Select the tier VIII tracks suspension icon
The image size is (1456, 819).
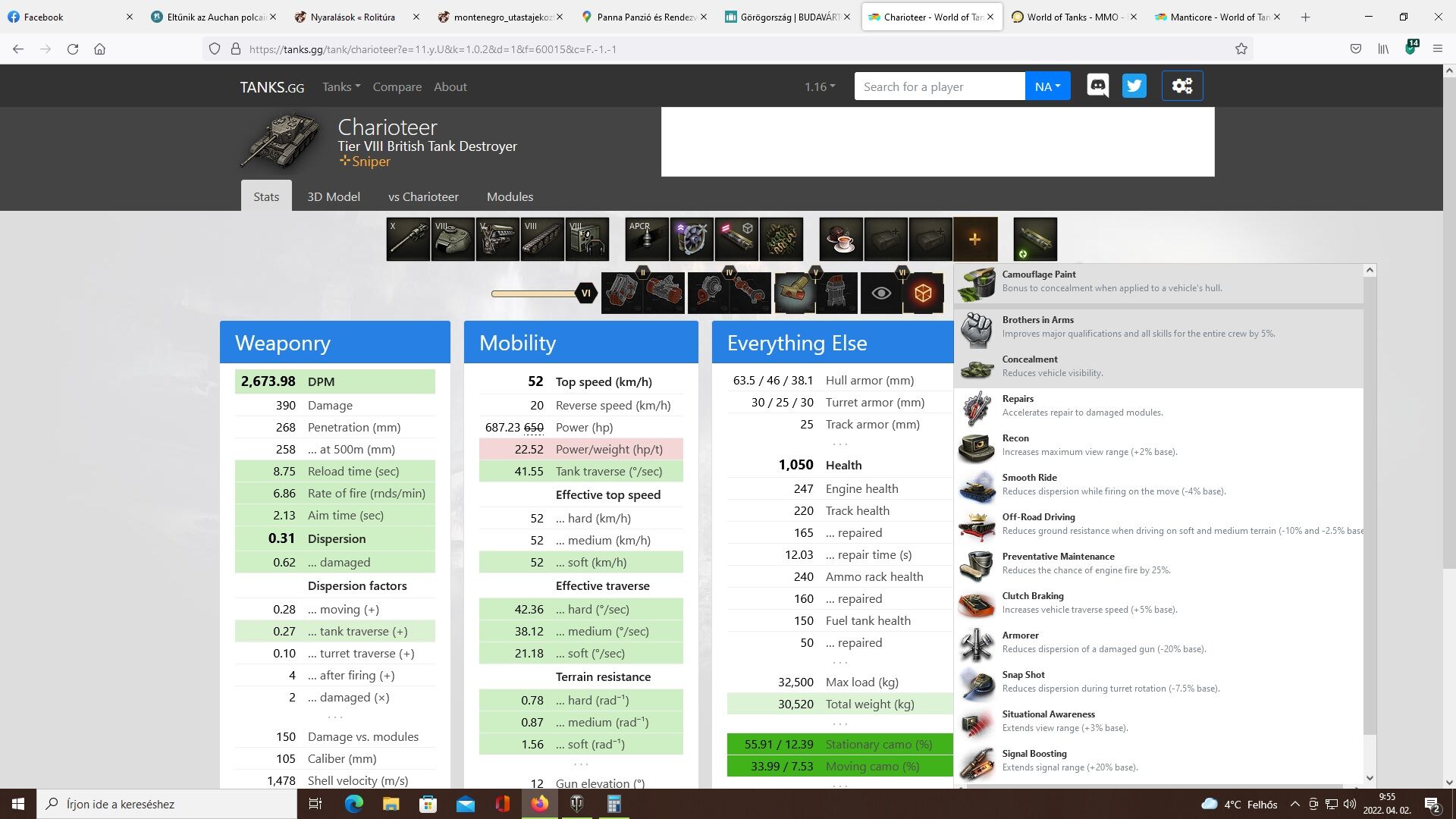[x=542, y=239]
